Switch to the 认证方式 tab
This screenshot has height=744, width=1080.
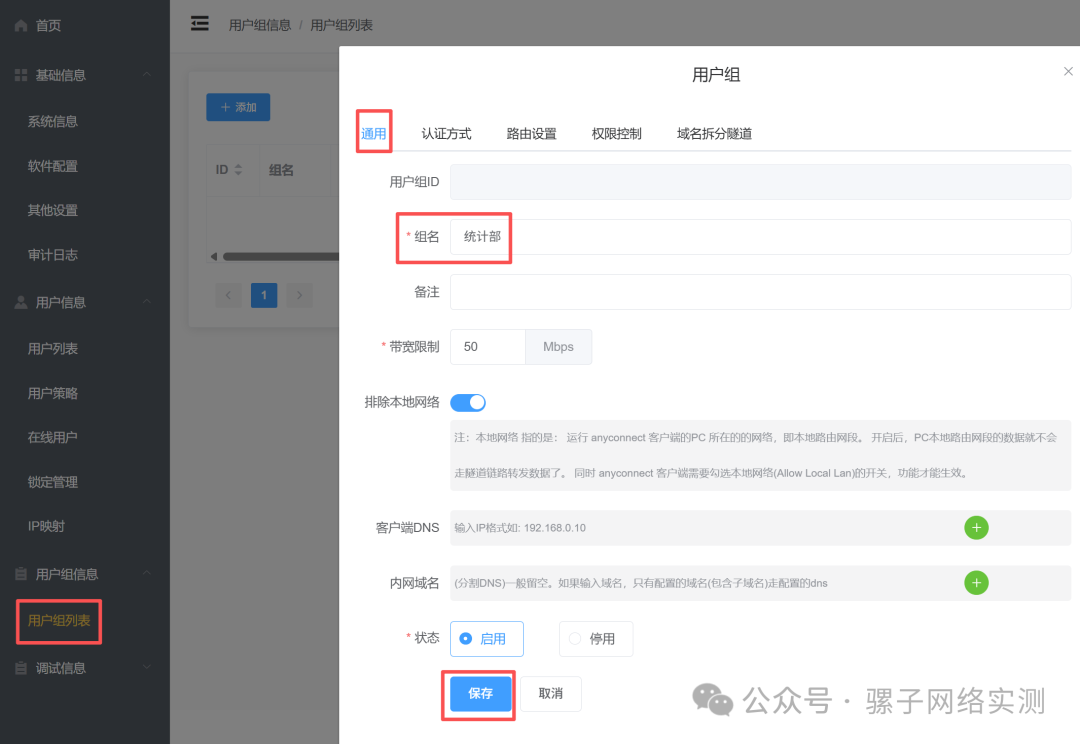click(447, 131)
